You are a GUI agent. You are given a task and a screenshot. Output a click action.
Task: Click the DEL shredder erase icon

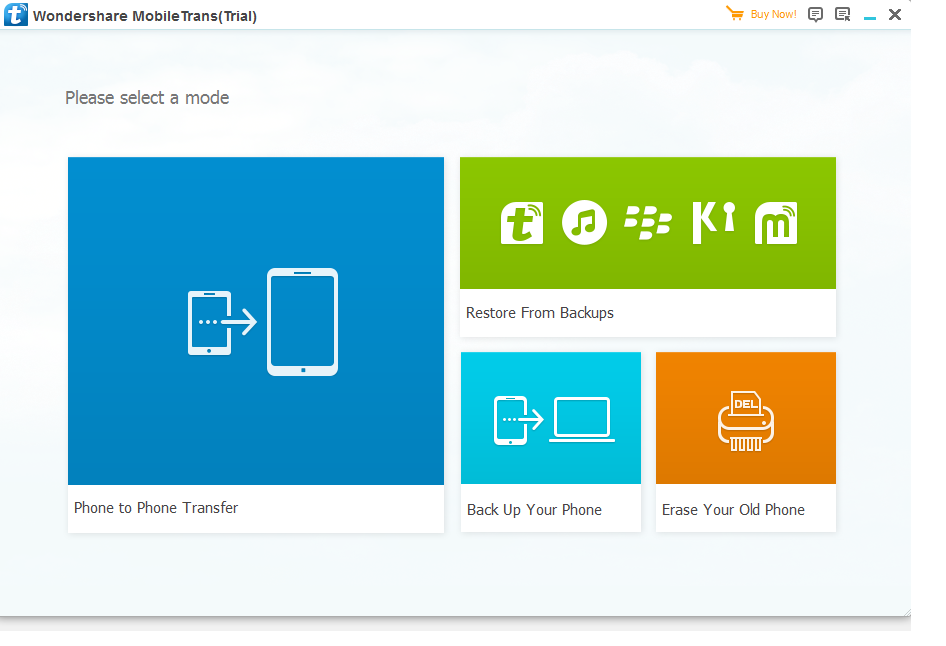tap(746, 421)
